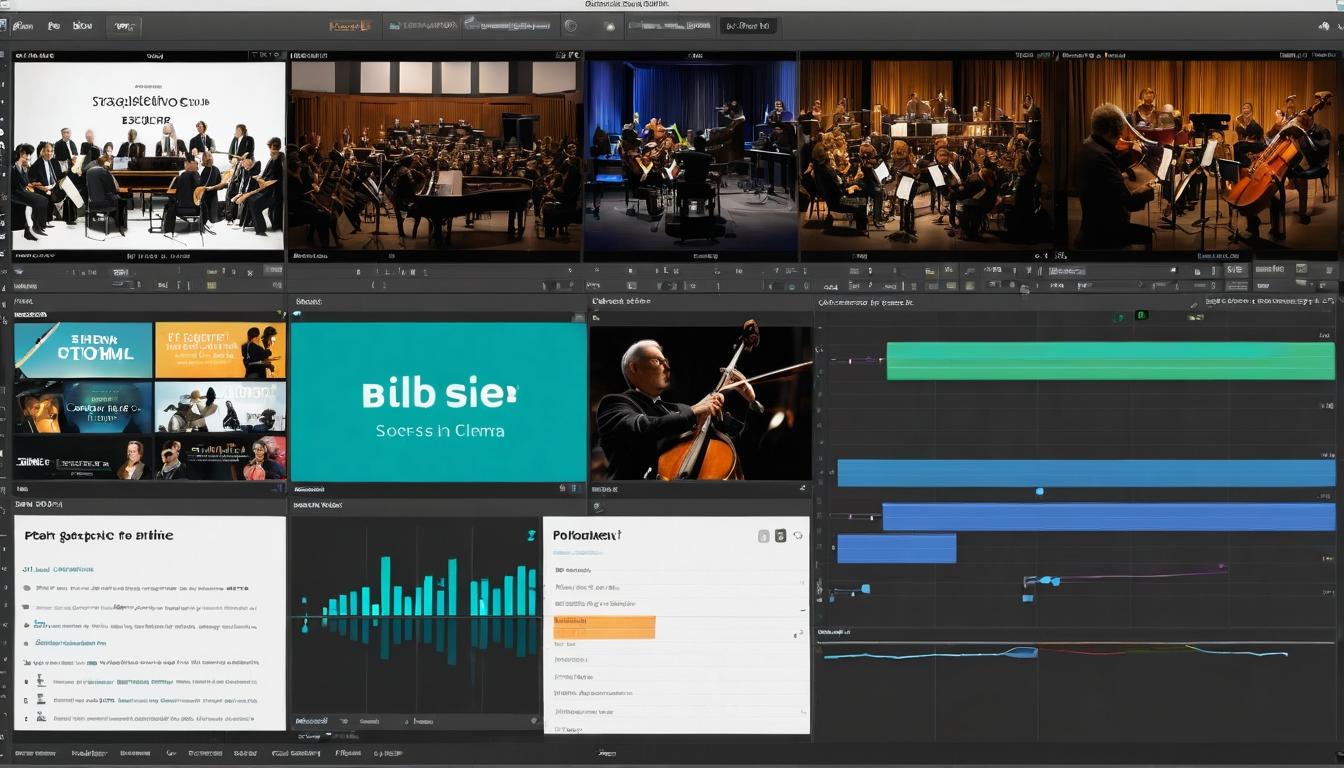Click the right end of the purple keyframe line

[1222, 568]
